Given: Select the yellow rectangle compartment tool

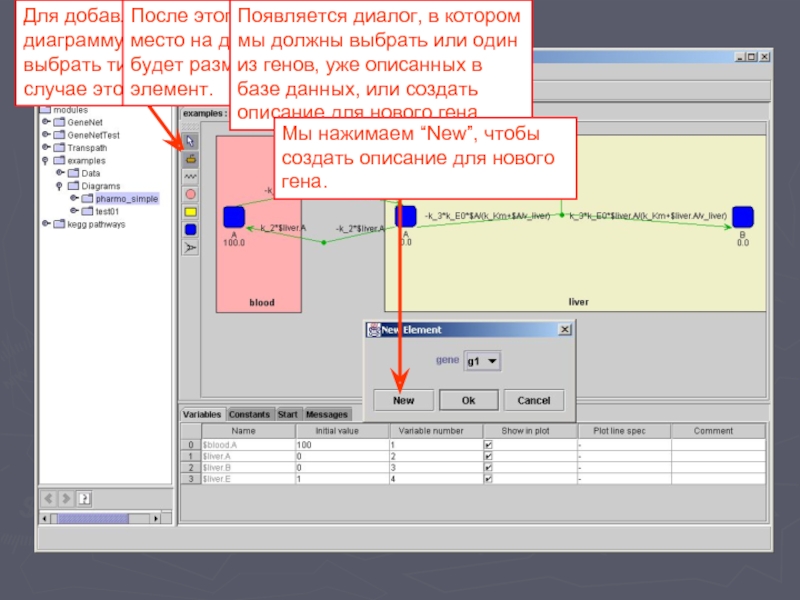Looking at the screenshot, I should (x=190, y=212).
